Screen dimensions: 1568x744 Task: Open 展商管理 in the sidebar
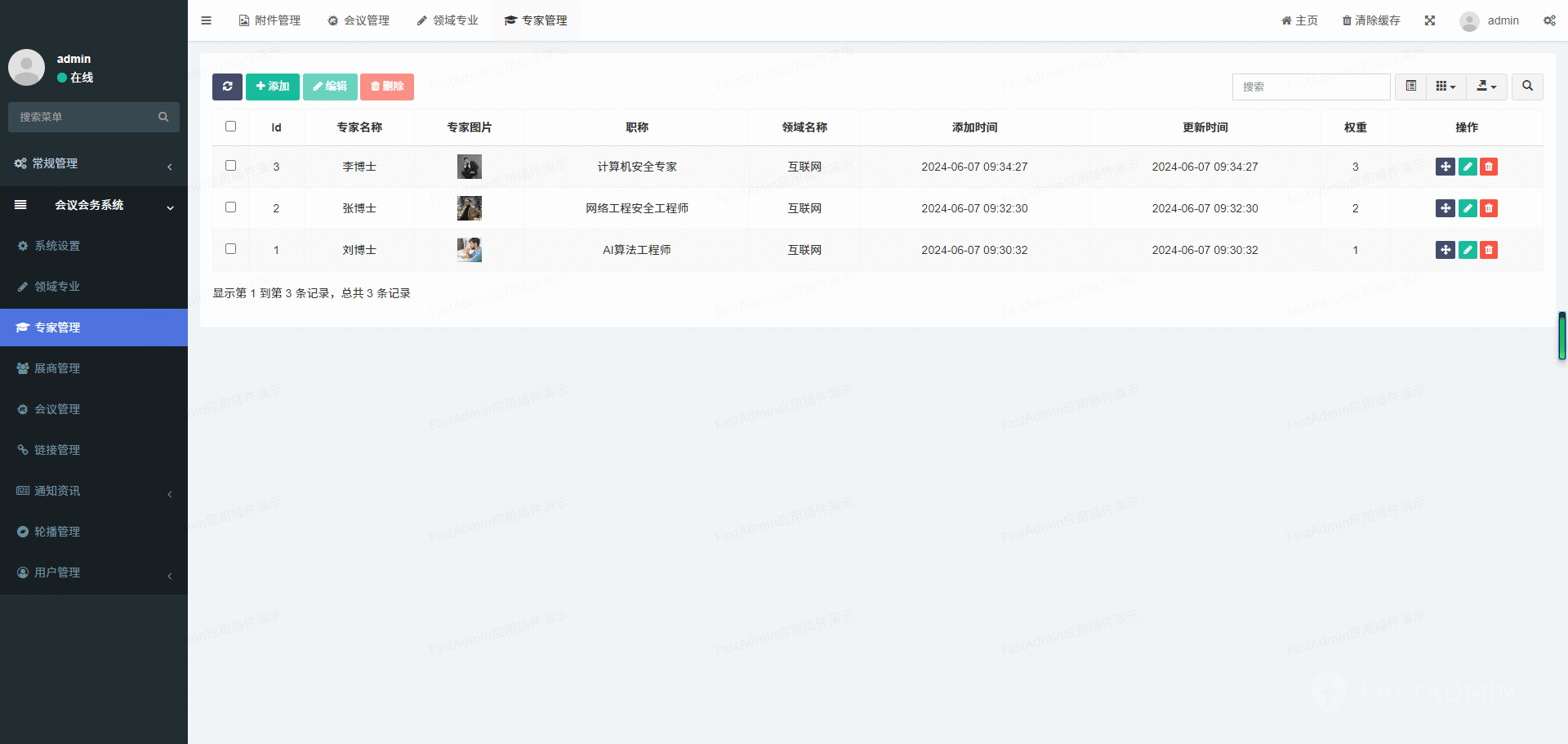coord(94,368)
